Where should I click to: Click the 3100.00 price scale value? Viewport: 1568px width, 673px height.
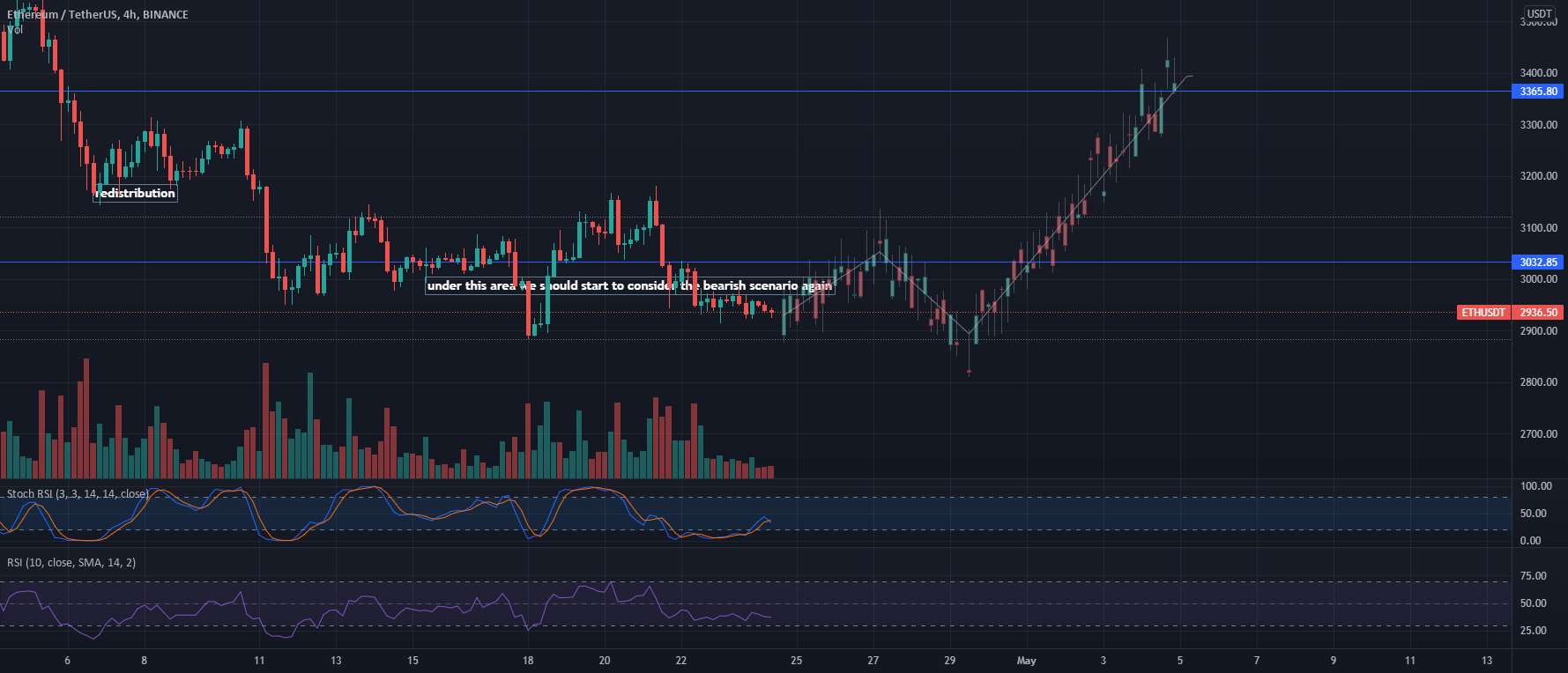1538,228
